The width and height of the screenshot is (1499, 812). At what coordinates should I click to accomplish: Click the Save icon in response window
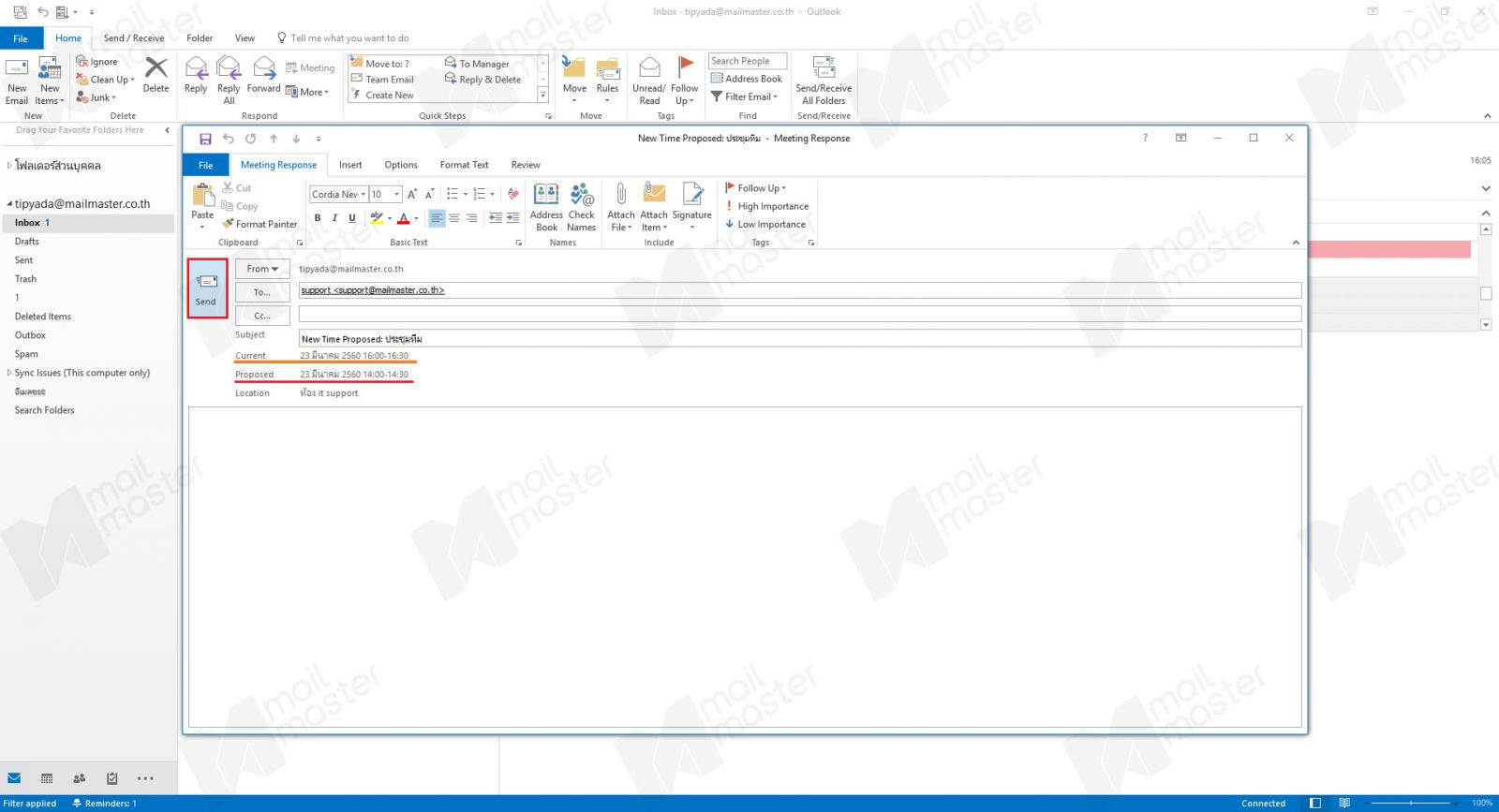pos(205,139)
